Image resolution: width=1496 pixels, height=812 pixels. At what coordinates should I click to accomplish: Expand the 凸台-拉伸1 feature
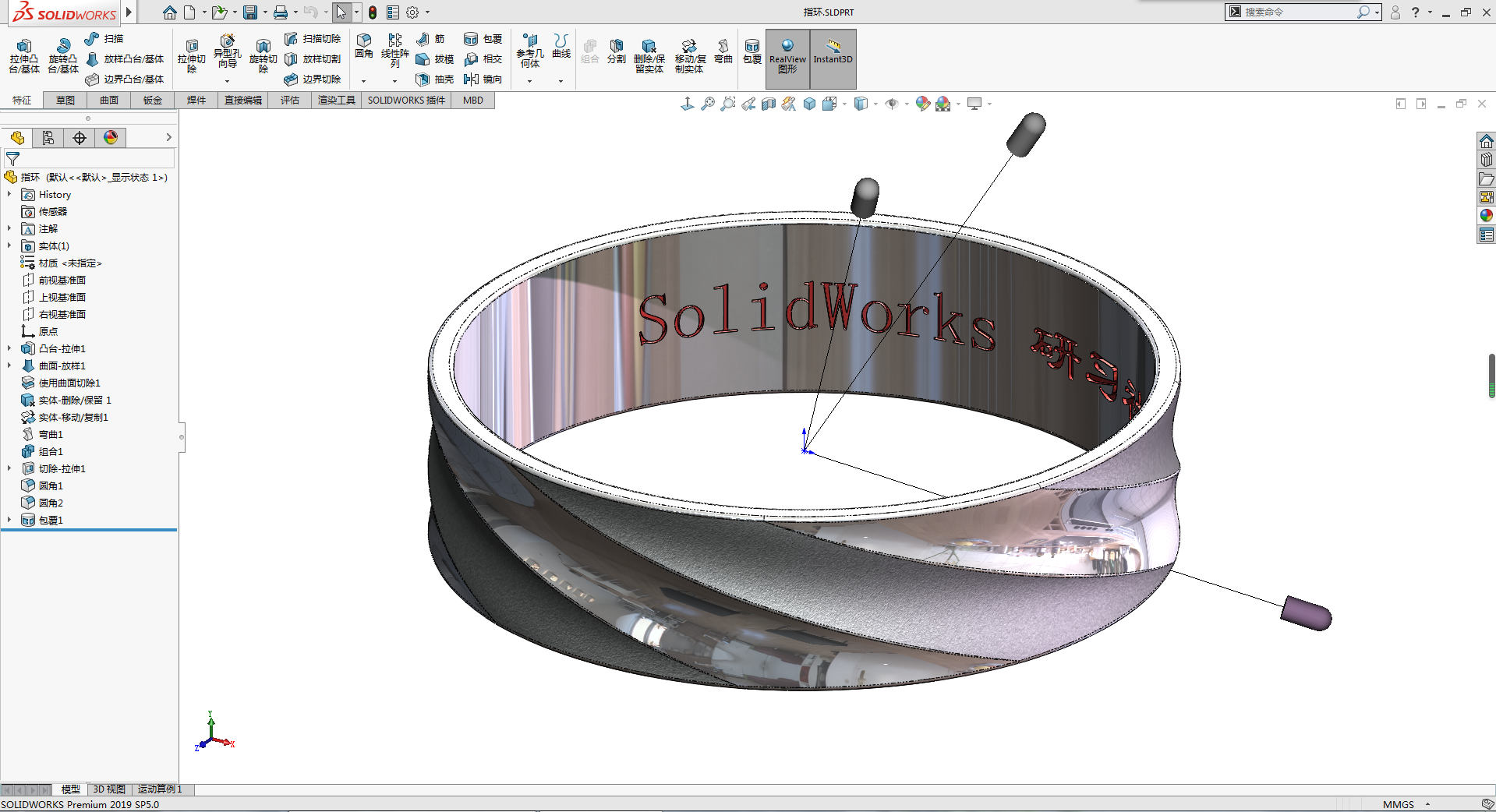[x=9, y=348]
